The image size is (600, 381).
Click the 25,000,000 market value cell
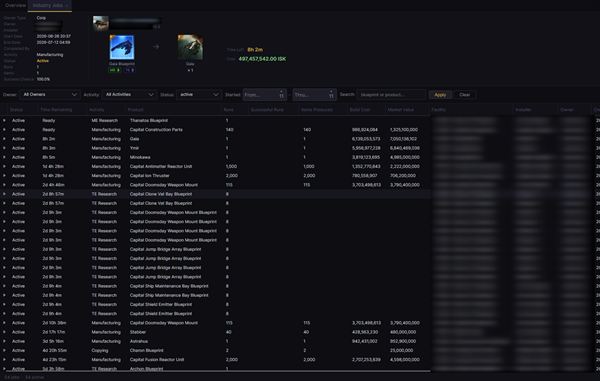click(401, 350)
